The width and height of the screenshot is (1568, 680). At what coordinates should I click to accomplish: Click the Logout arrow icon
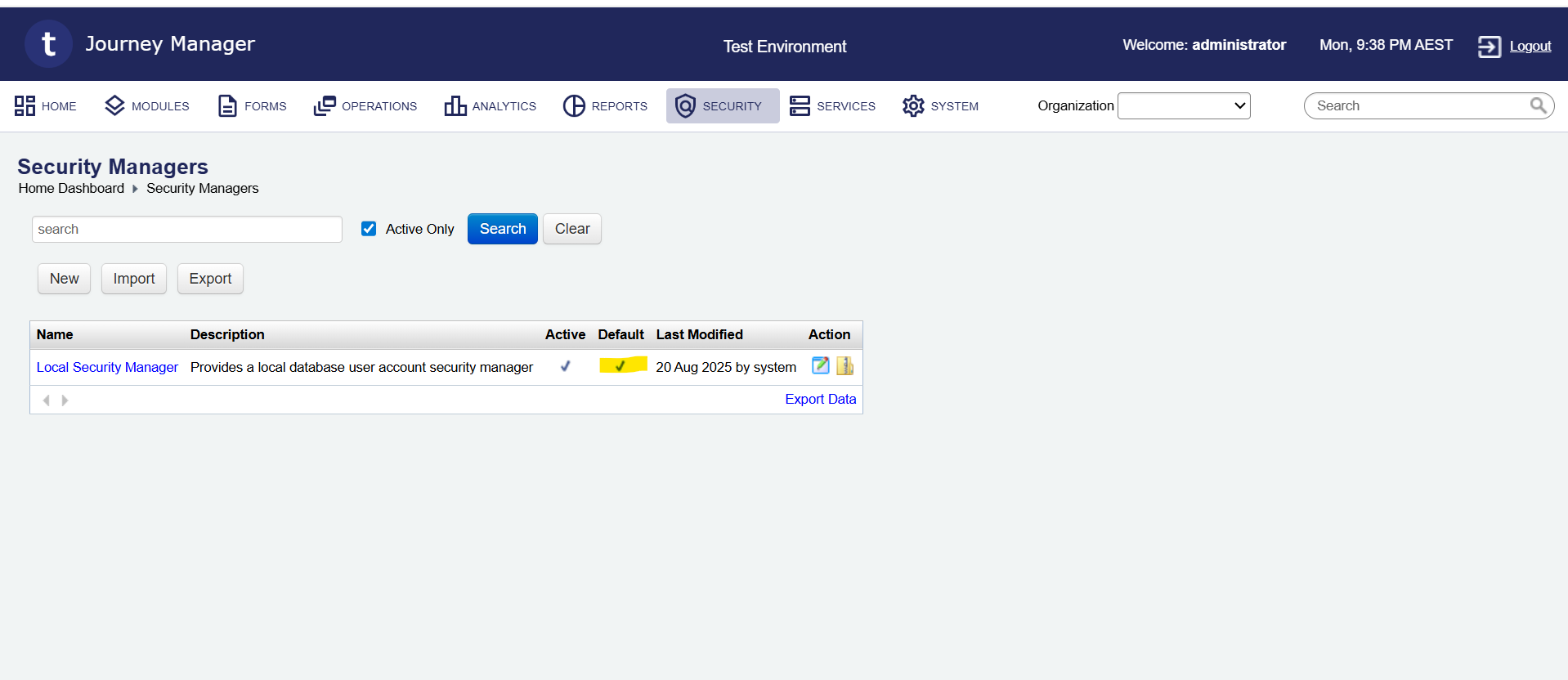[1489, 47]
